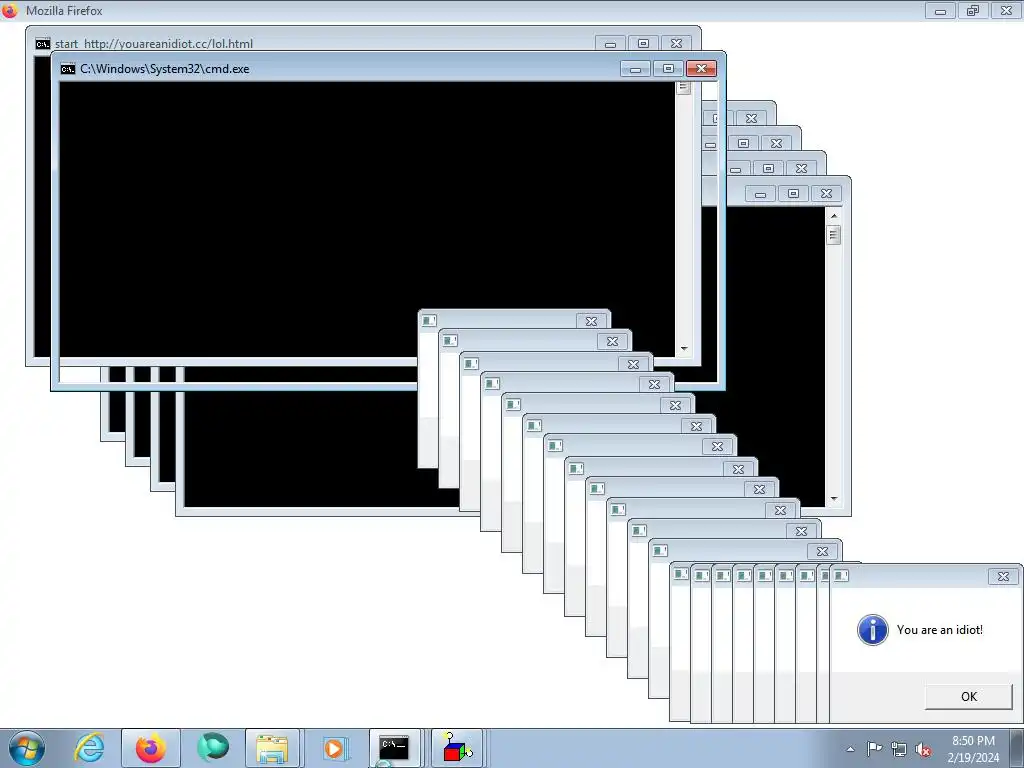This screenshot has height=768, width=1024.
Task: Restore down the Mozilla Firefox window
Action: tap(973, 10)
